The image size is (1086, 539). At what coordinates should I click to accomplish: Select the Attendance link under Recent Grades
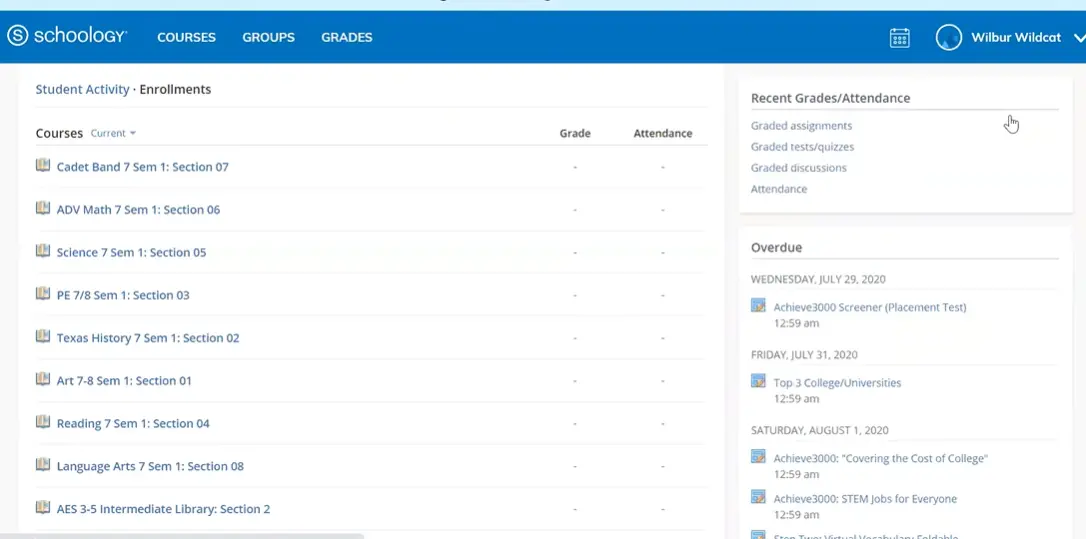[779, 189]
